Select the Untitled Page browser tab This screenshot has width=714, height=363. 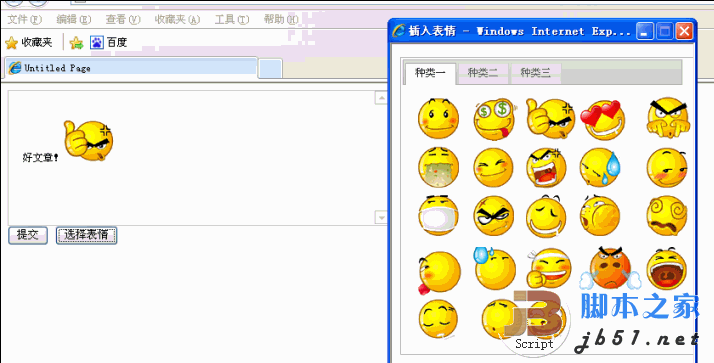pos(131,68)
